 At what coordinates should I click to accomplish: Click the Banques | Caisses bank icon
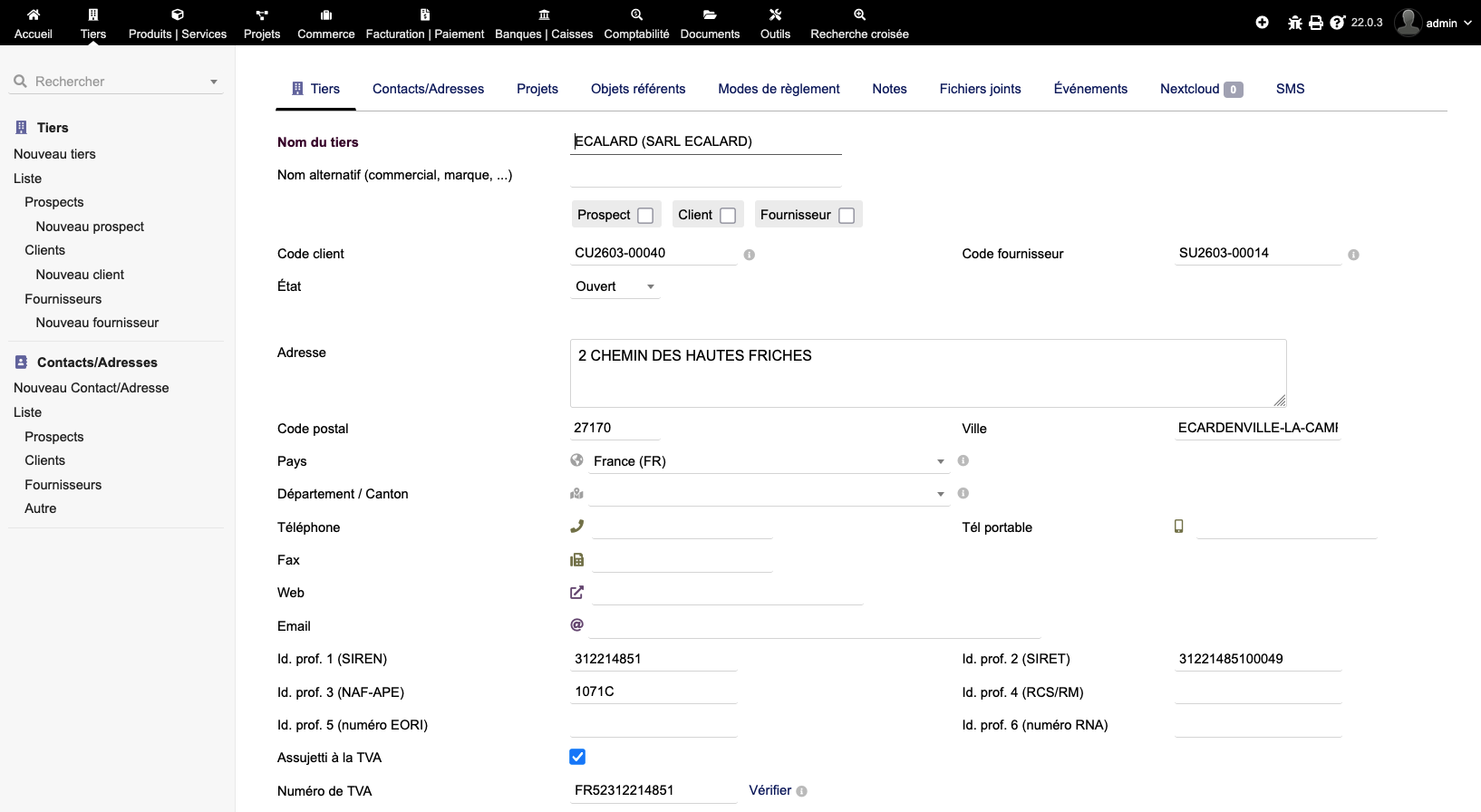click(x=544, y=14)
